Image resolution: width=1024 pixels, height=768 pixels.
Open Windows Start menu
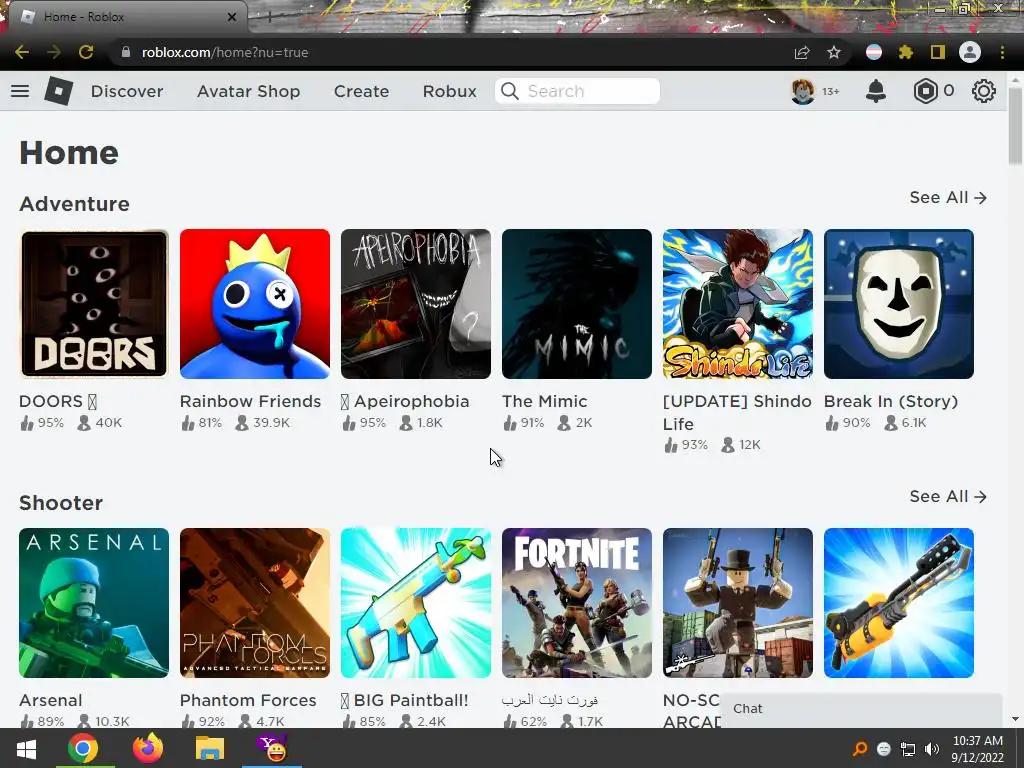(26, 748)
